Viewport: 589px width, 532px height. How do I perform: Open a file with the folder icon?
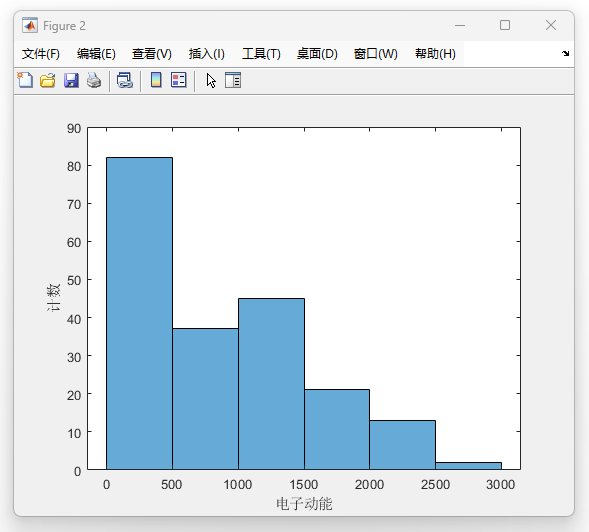[x=48, y=80]
